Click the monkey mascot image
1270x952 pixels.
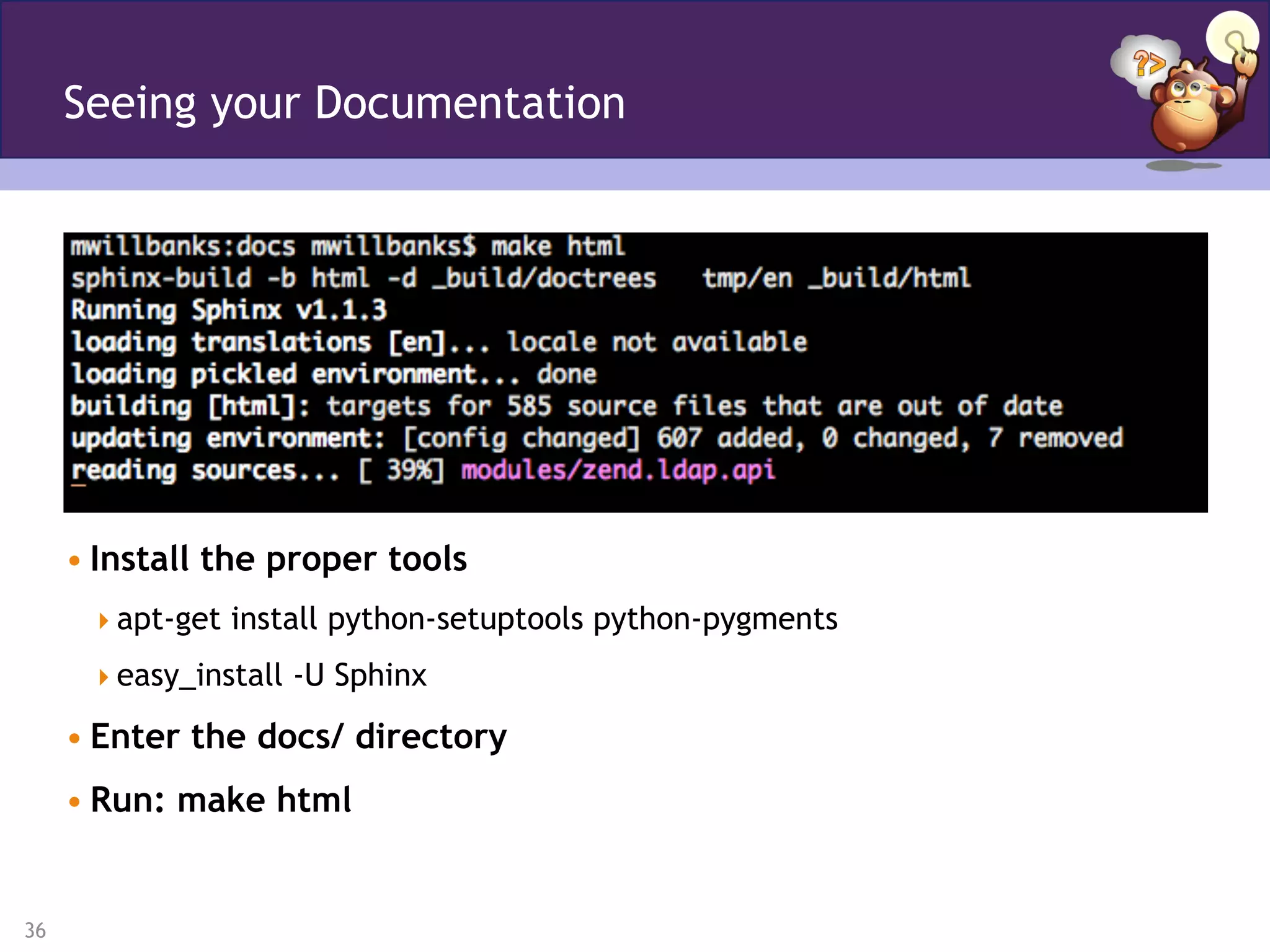tap(1184, 92)
